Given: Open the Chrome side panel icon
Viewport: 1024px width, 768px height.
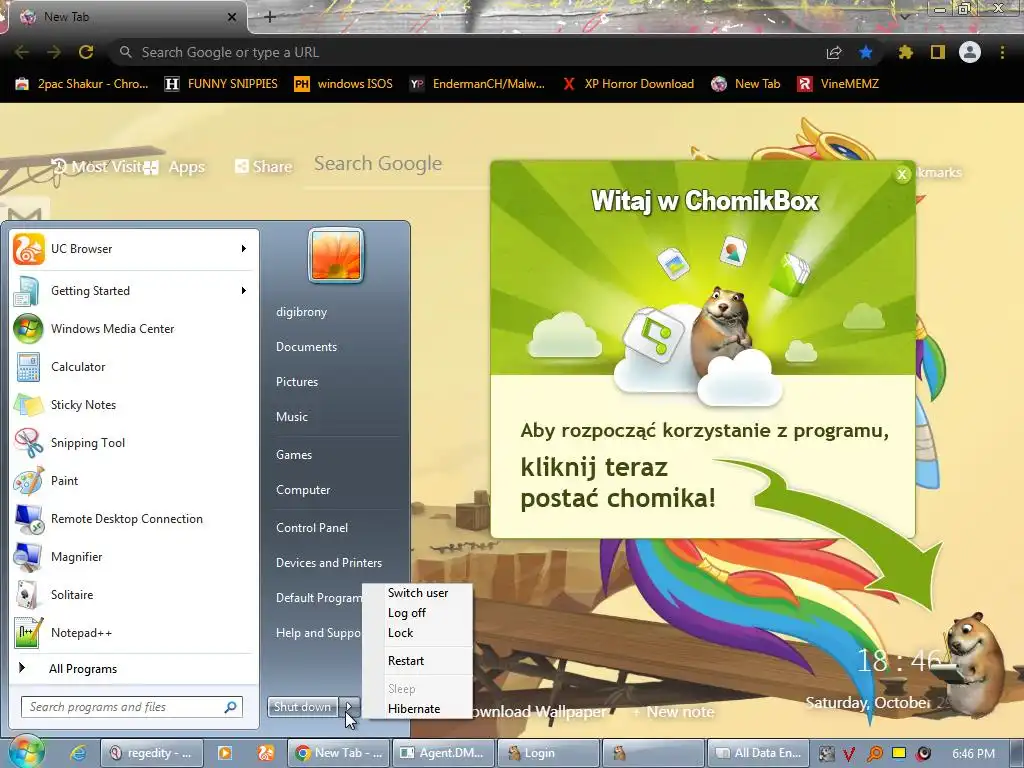Looking at the screenshot, I should click(938, 52).
